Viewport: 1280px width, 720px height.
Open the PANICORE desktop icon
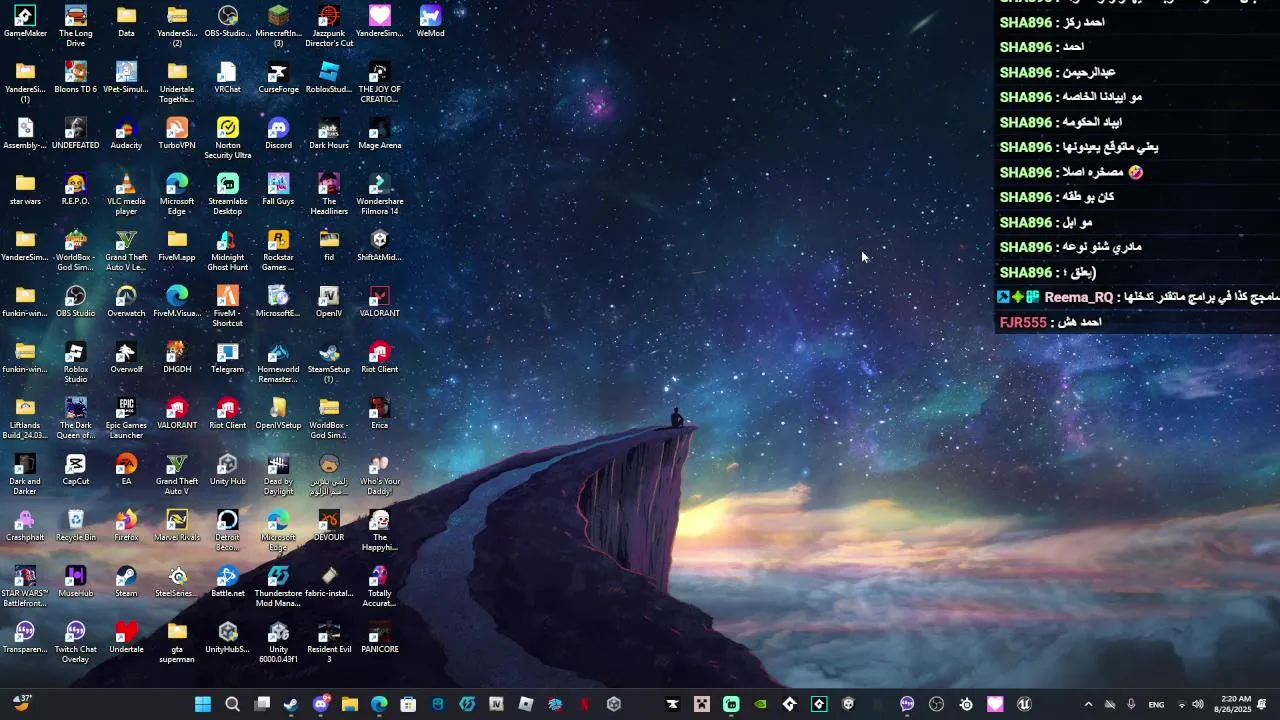[380, 637]
